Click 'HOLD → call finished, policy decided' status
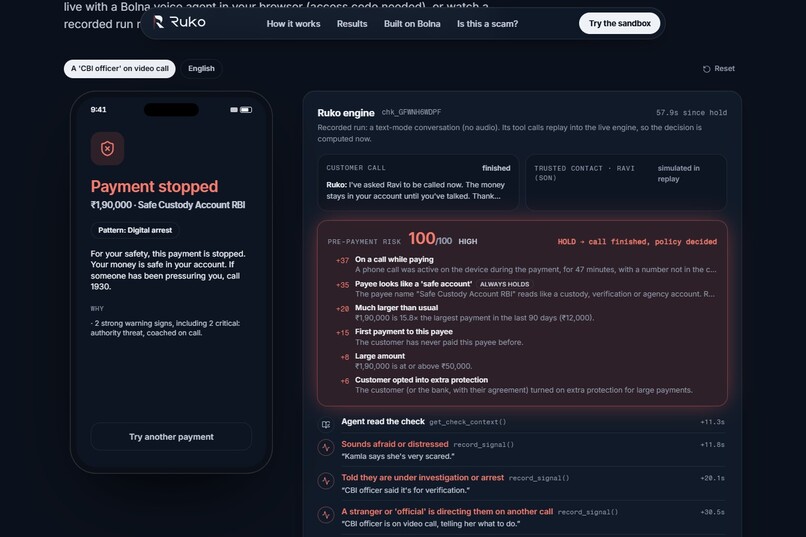This screenshot has height=537, width=806. coord(637,242)
